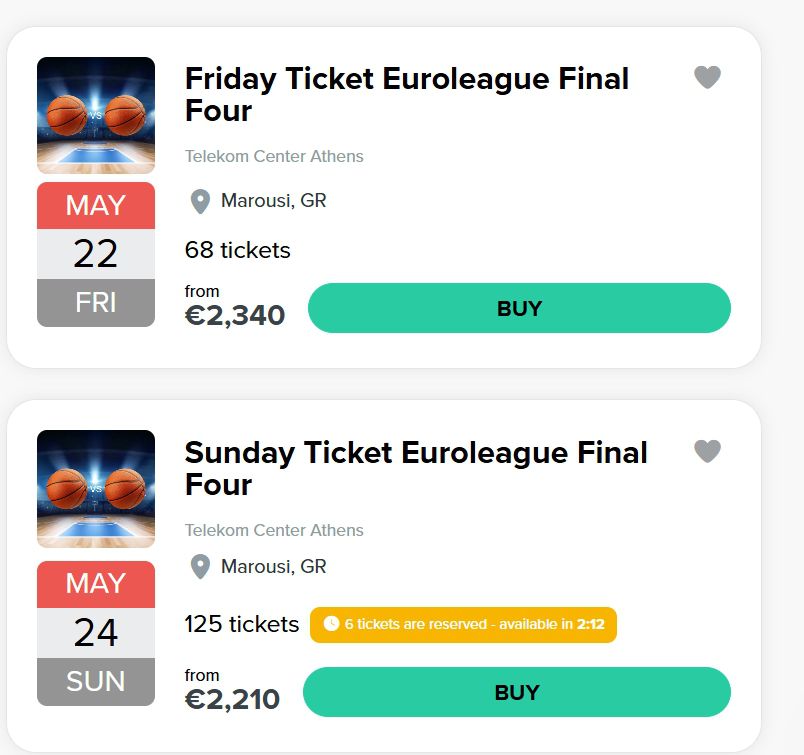Click the yellow reserved tickets notice
This screenshot has width=804, height=755.
pyautogui.click(x=463, y=624)
